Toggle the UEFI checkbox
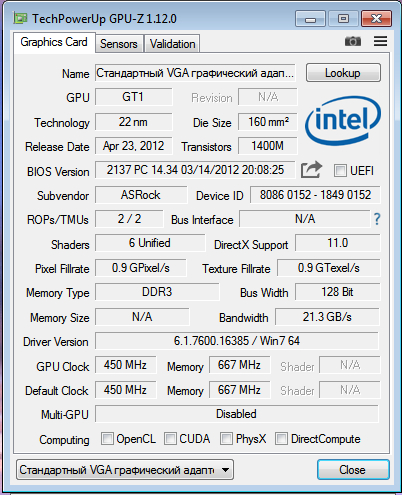 (340, 171)
